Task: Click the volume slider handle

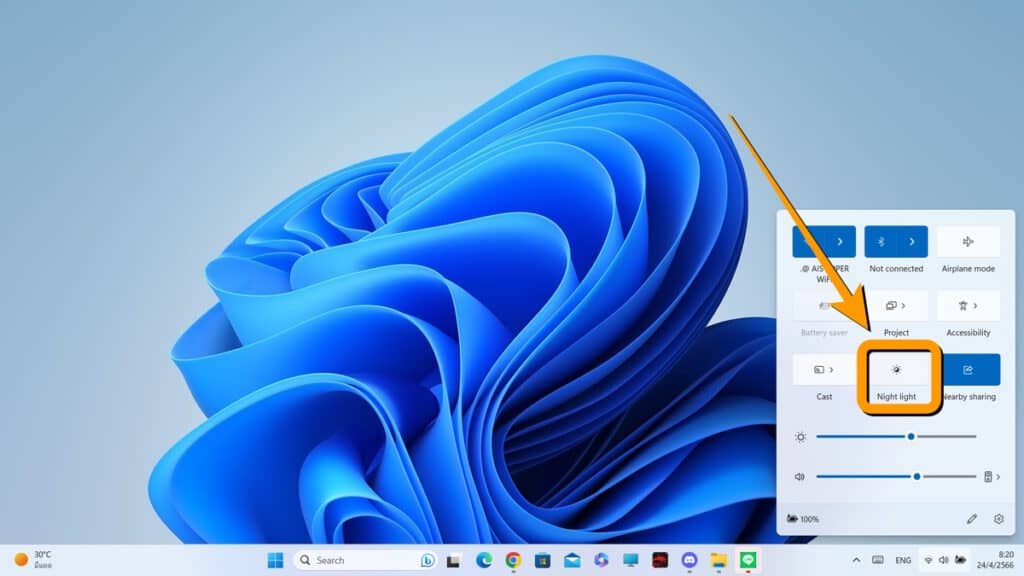Action: [x=917, y=477]
